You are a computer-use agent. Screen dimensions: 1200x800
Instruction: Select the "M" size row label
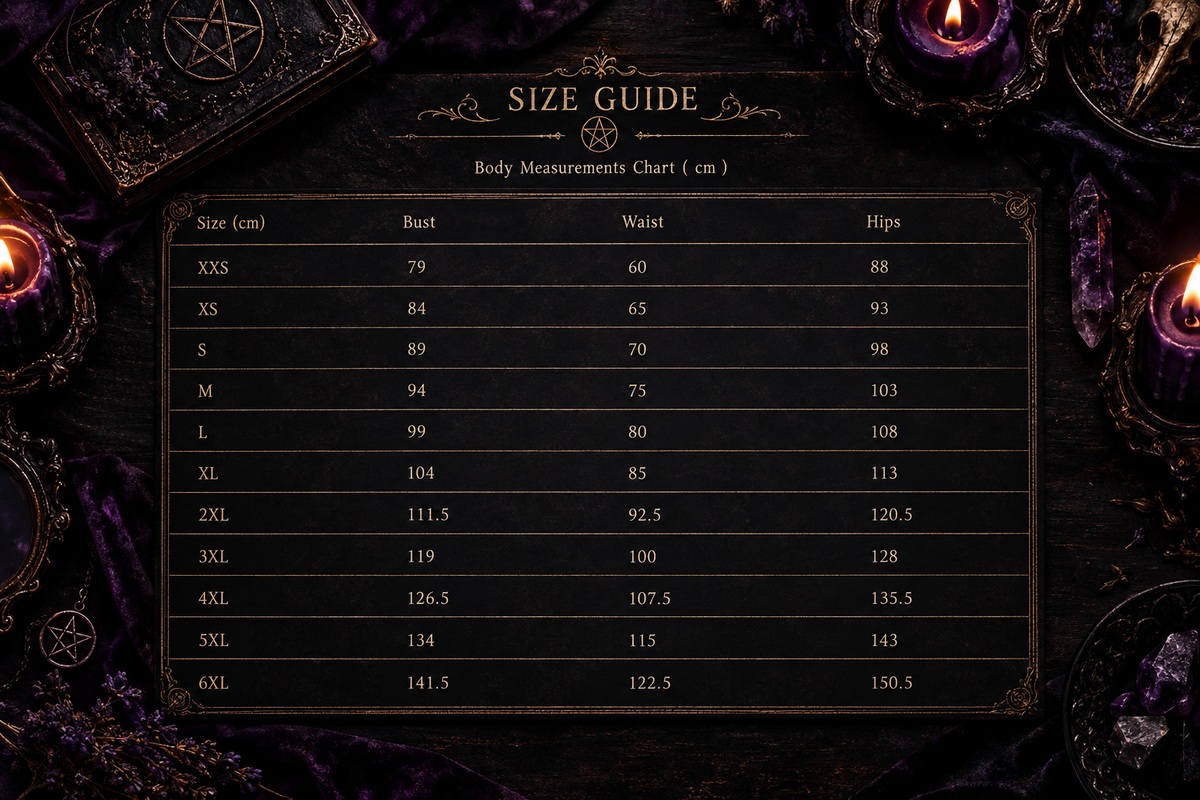tap(205, 391)
